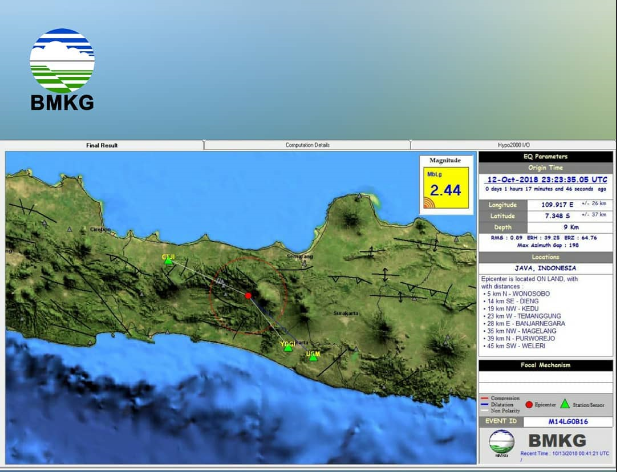This screenshot has height=472, width=617.
Task: Click the 28 km E - BANJARNEGARA entry
Action: click(x=525, y=324)
